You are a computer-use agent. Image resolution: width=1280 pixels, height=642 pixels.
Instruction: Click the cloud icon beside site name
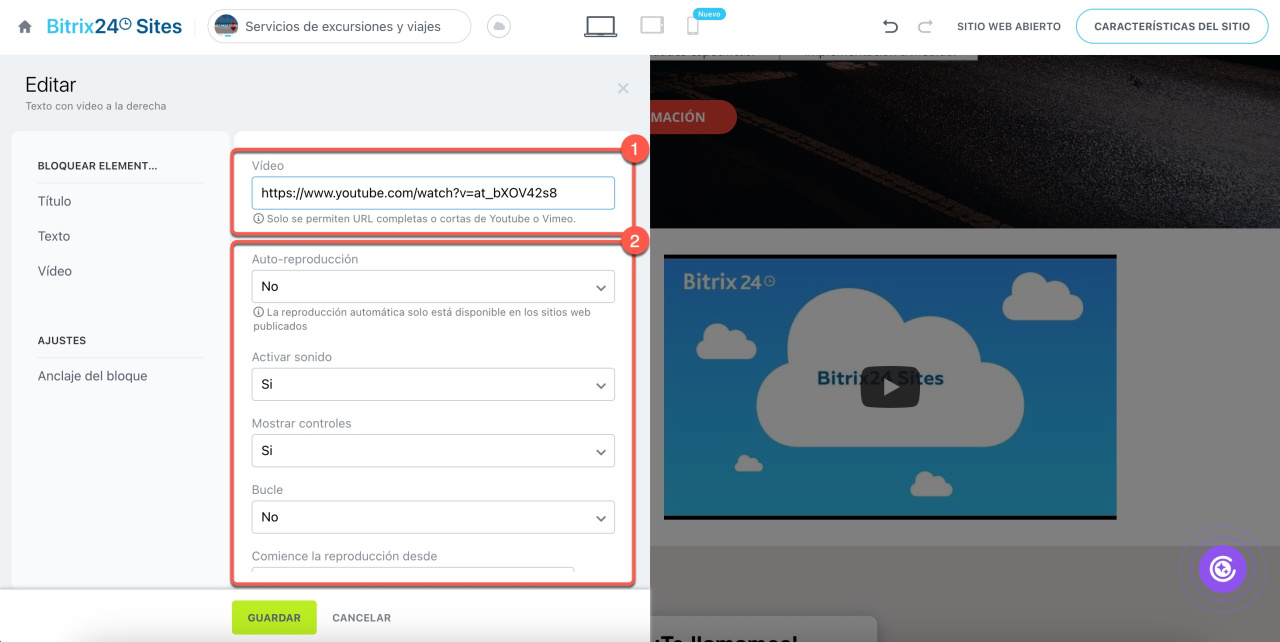point(498,27)
